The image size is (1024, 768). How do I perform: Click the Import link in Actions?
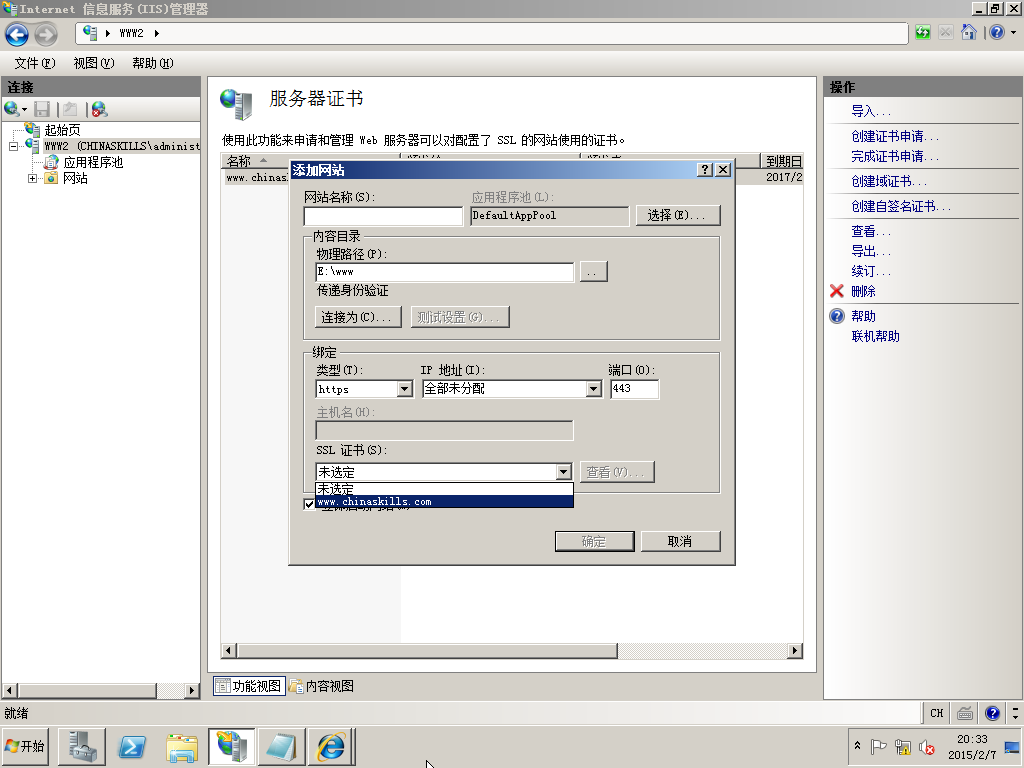[871, 111]
